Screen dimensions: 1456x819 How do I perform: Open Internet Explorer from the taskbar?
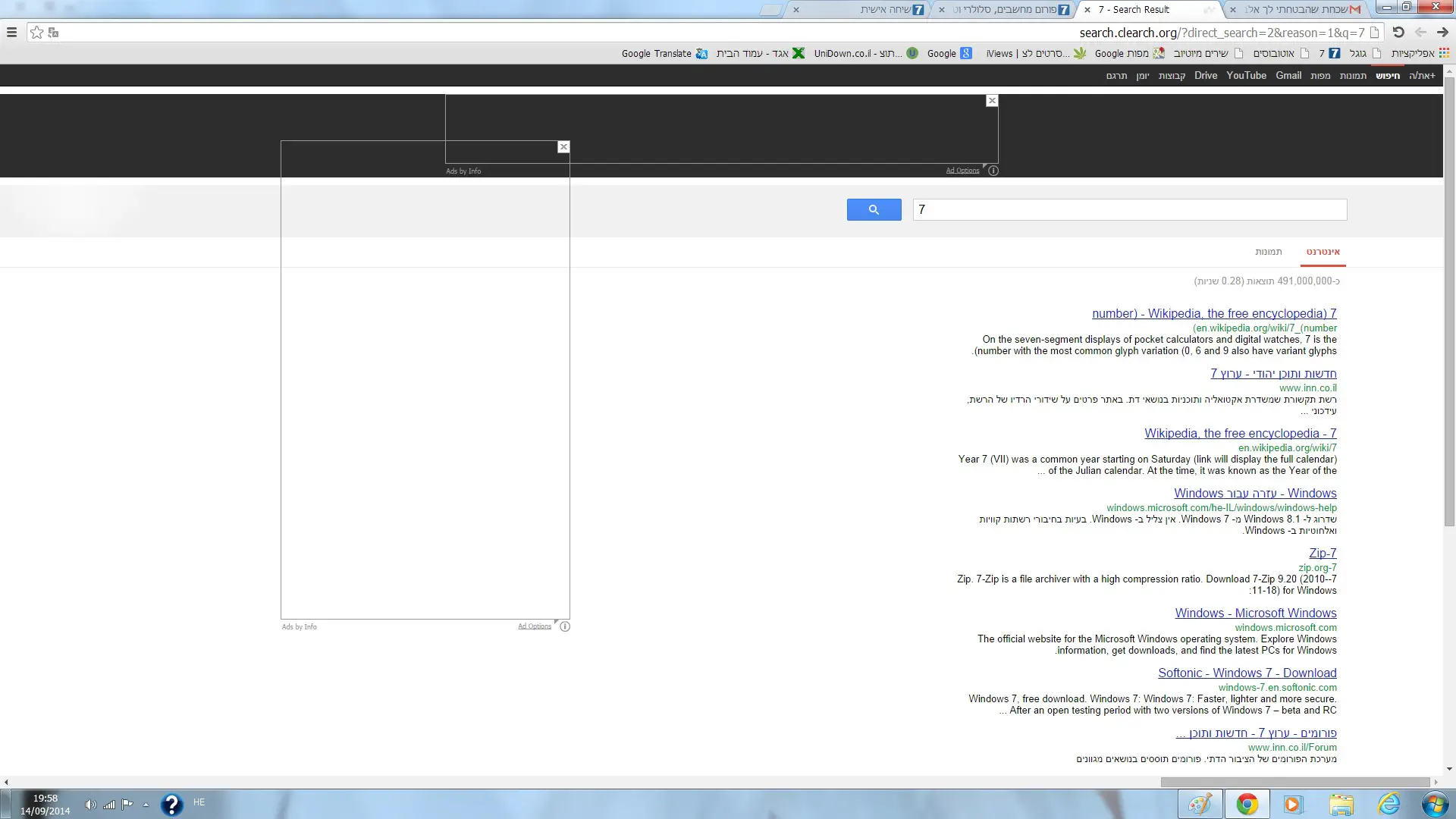tap(1389, 804)
